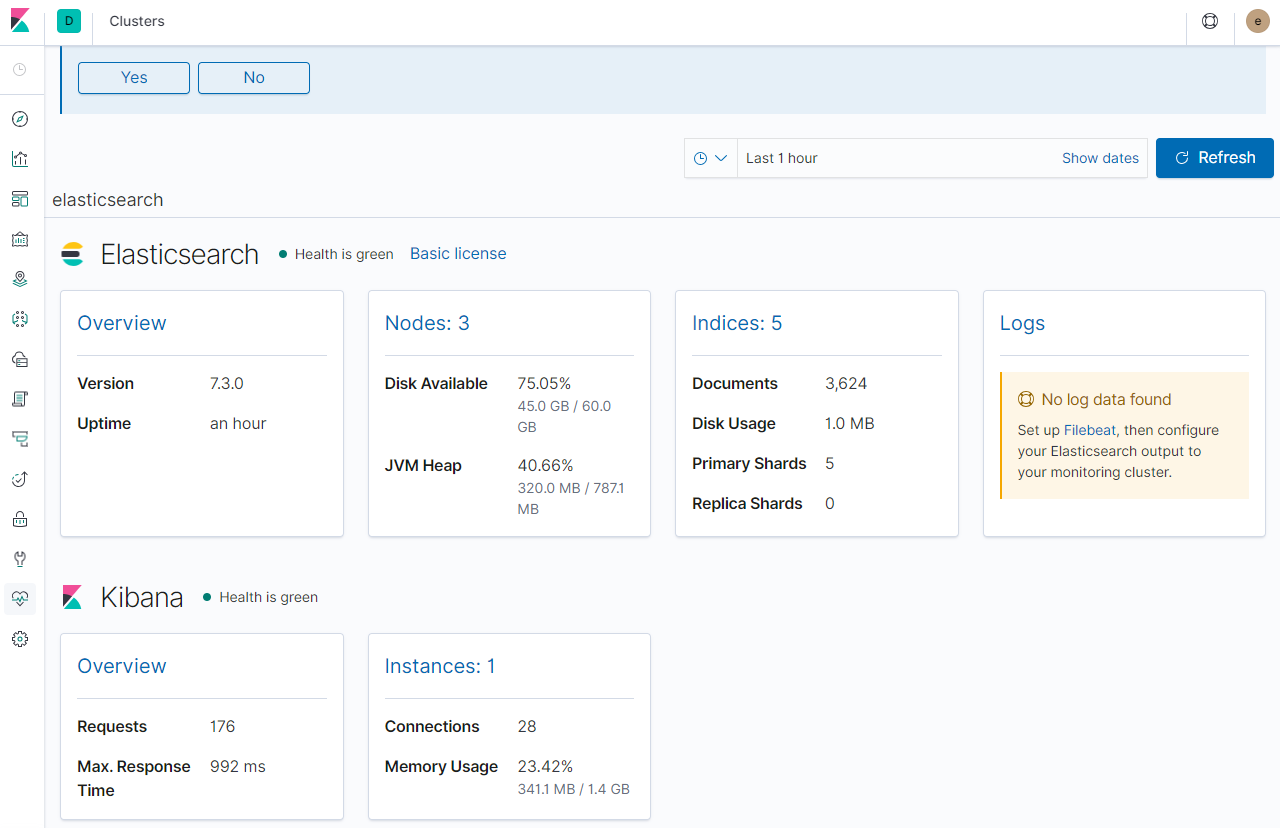Click Uptime value 'an hour'
Screen dimensions: 1280x828
coord(238,424)
